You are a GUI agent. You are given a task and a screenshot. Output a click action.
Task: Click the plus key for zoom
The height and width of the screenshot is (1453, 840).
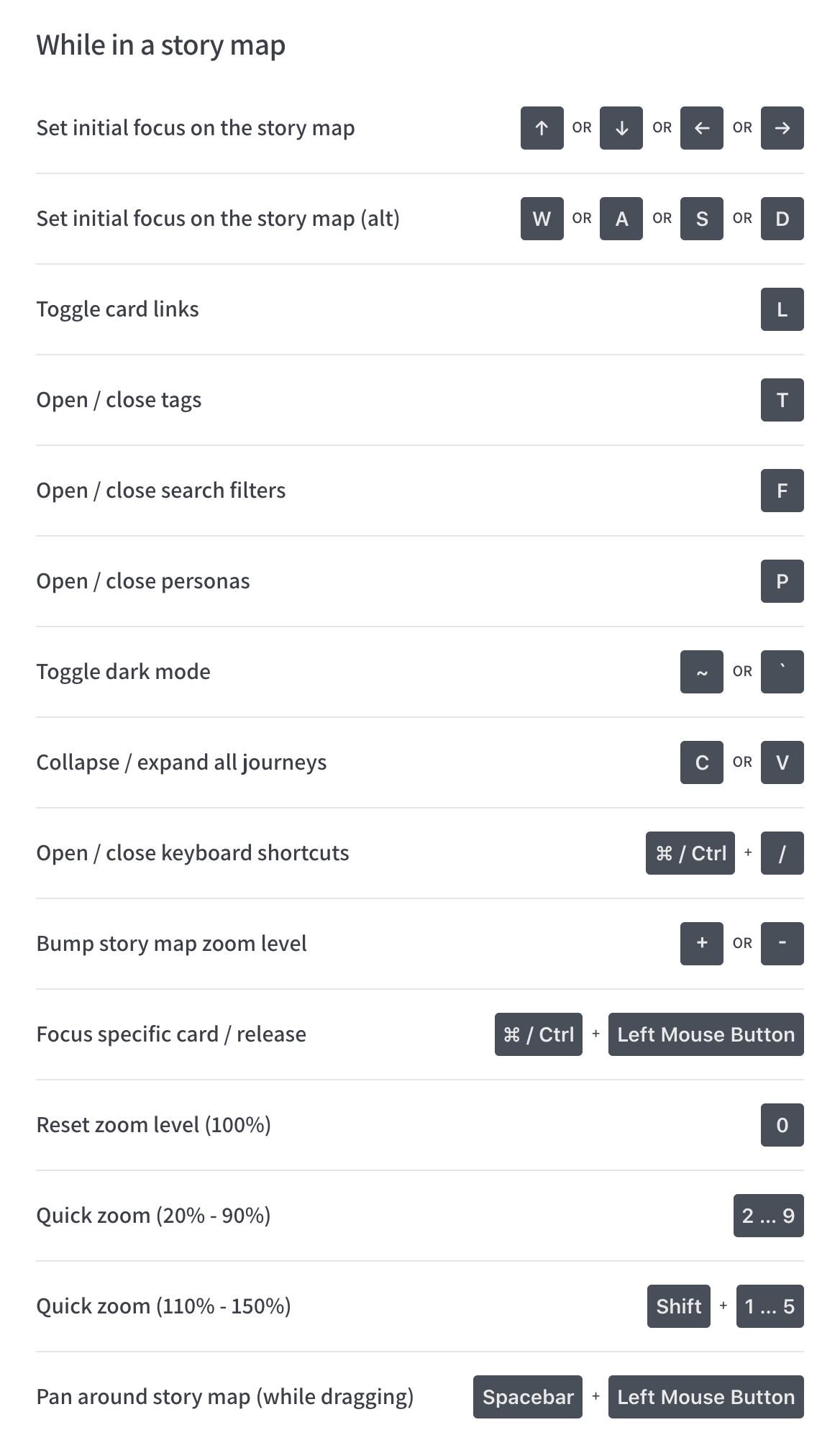702,944
